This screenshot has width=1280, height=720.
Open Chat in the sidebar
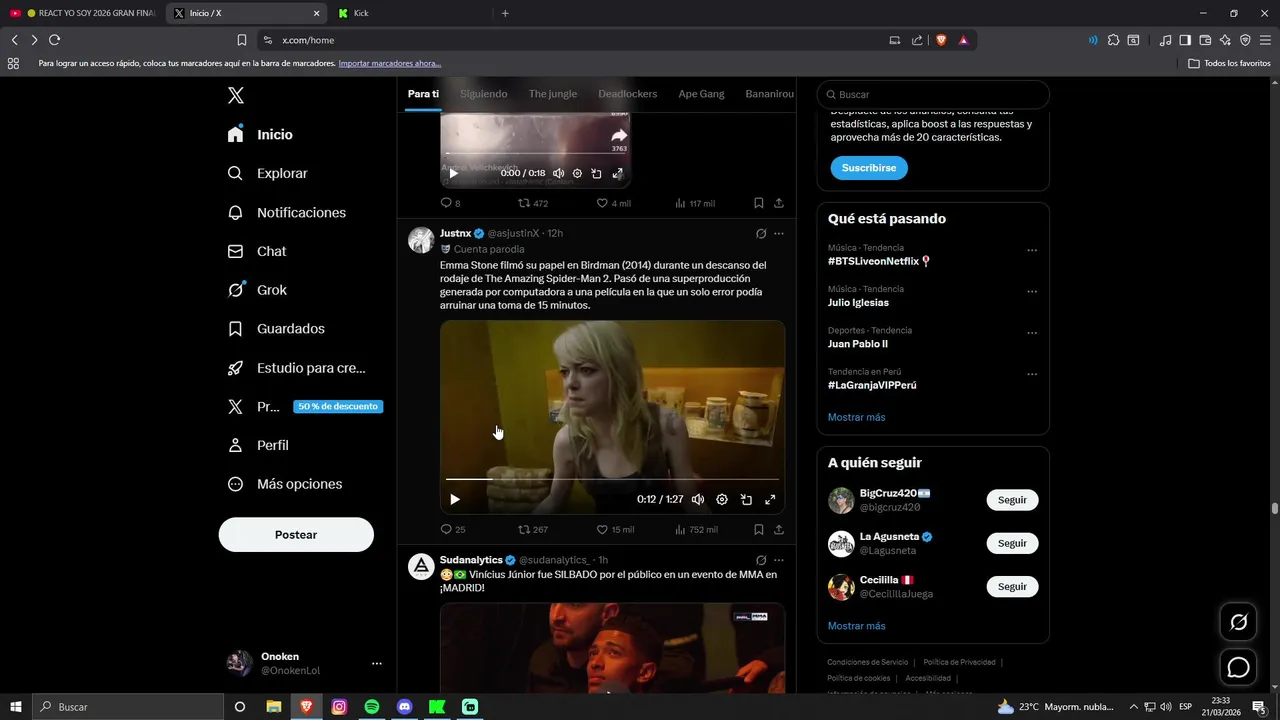coord(256,251)
